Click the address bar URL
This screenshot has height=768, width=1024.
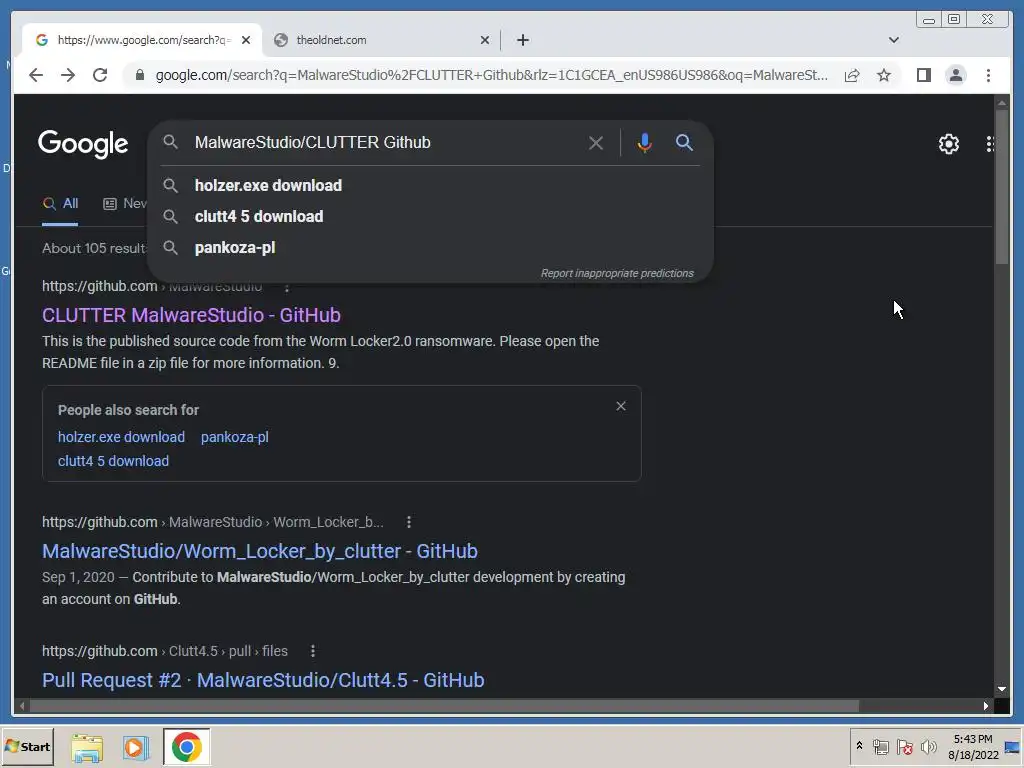tap(491, 75)
